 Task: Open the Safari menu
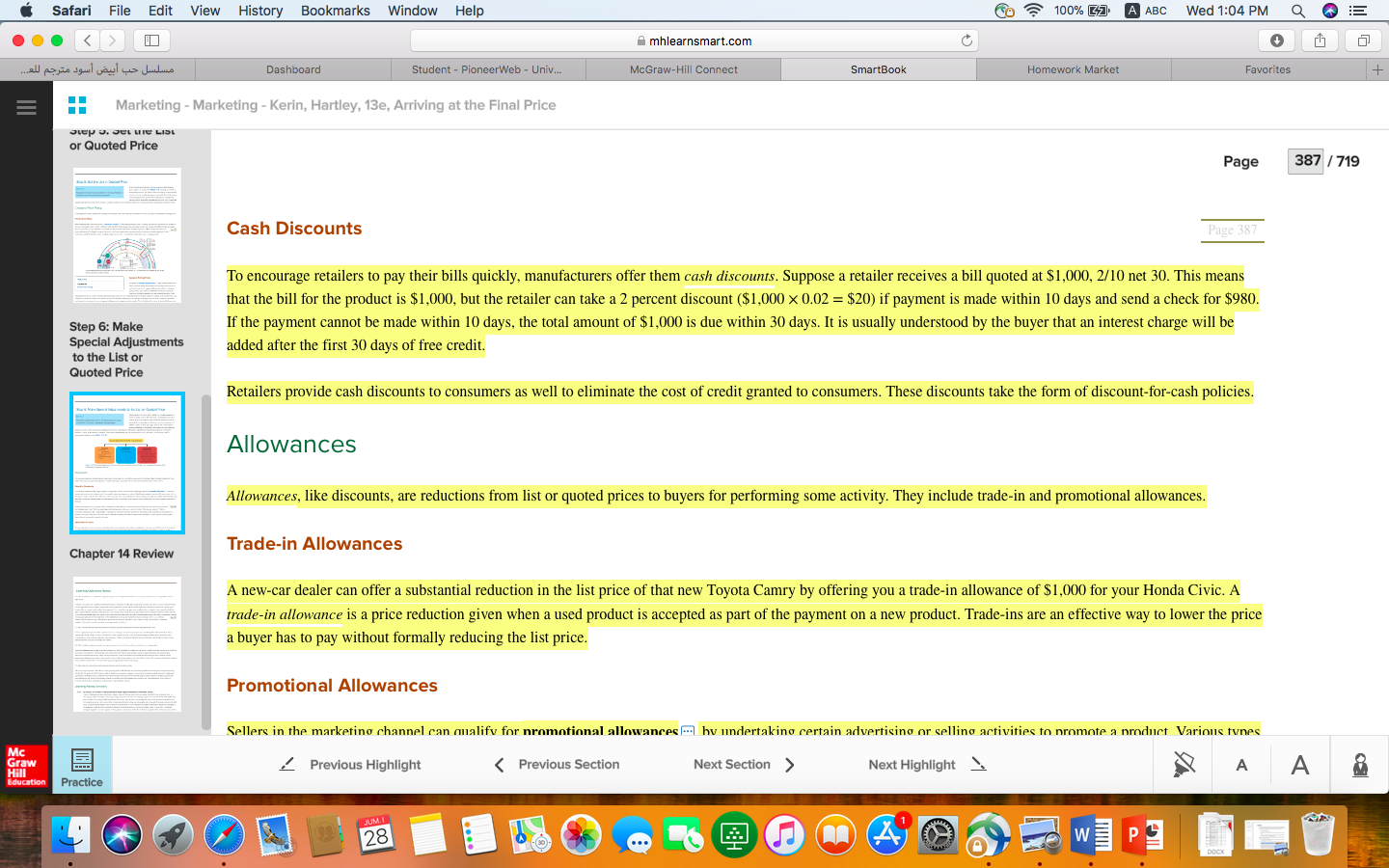coord(71,11)
